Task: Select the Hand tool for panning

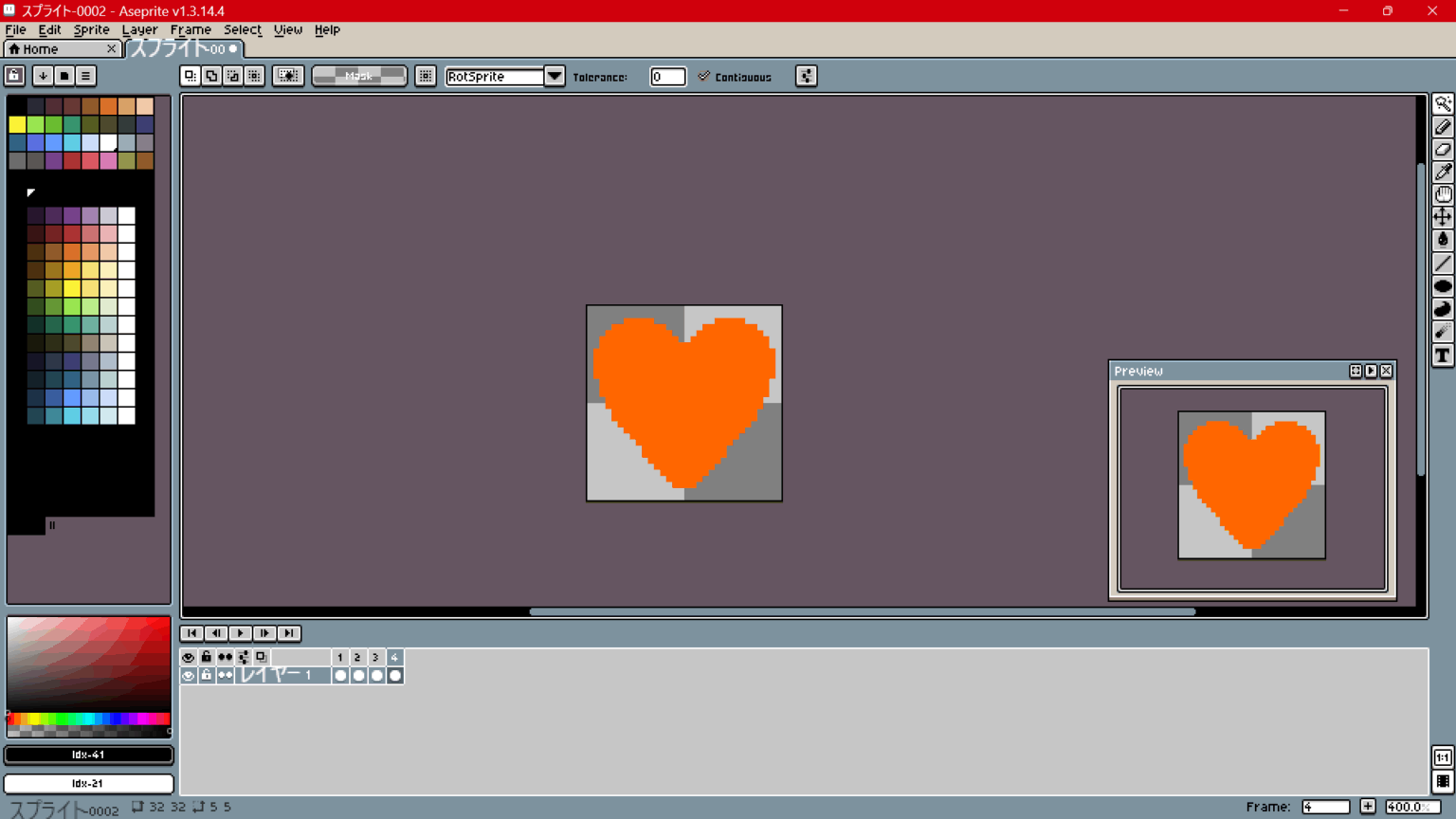Action: pos(1444,194)
